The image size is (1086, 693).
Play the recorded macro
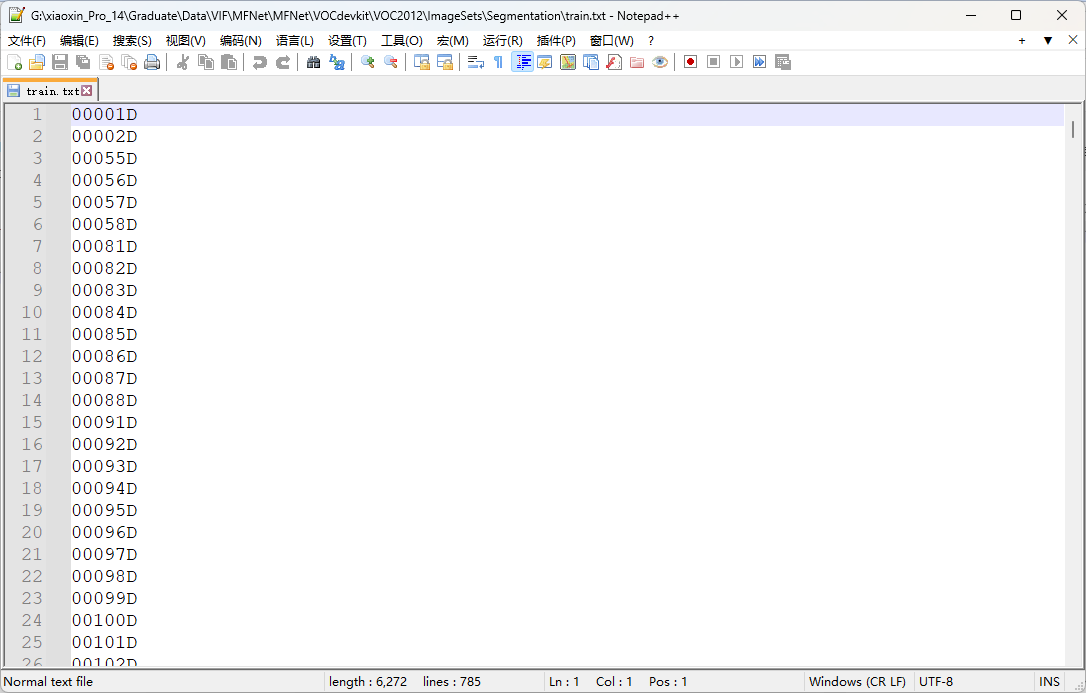point(736,62)
